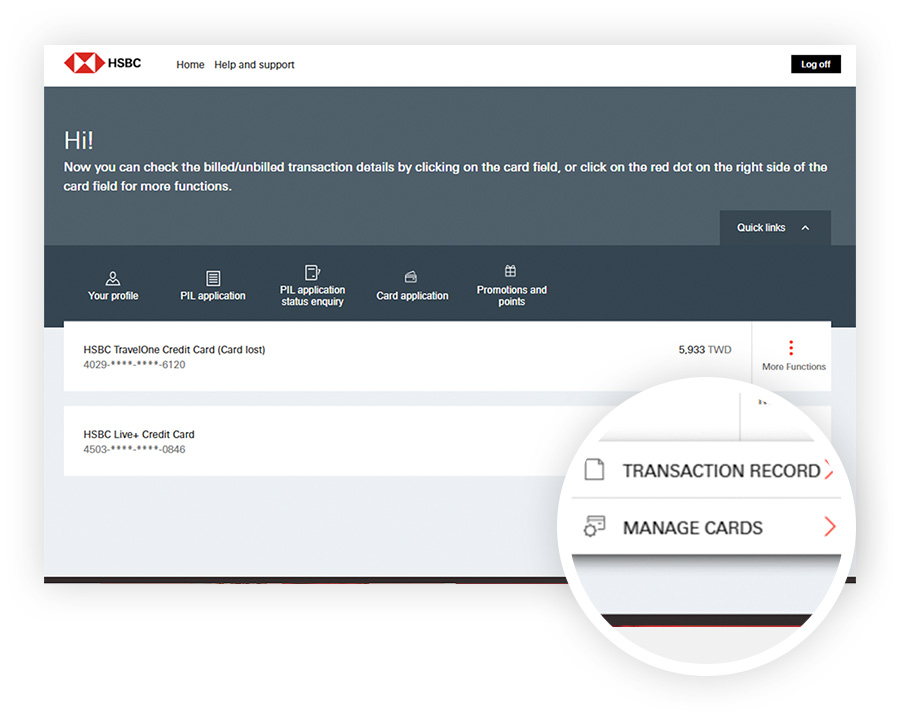Click the red three-dot More Functions icon

click(x=791, y=348)
